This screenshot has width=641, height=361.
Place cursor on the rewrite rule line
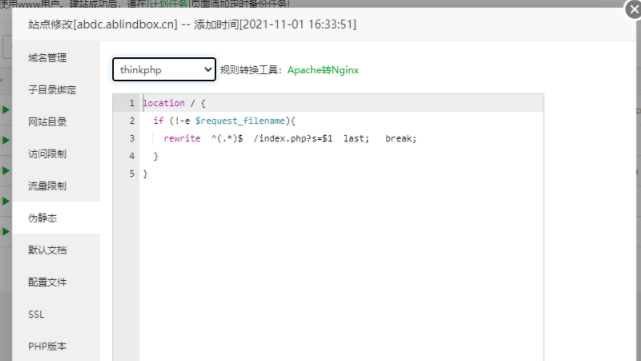290,139
